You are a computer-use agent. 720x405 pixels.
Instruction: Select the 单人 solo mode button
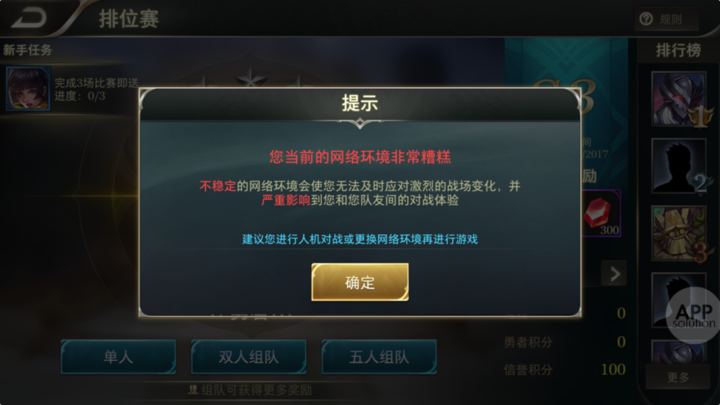tap(118, 357)
